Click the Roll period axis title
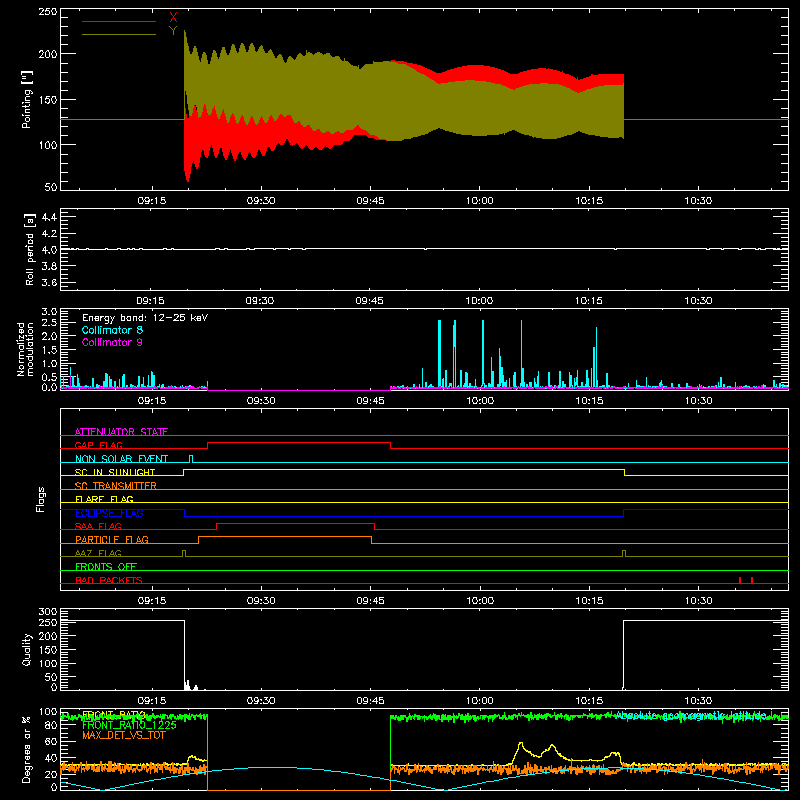Screen dimensions: 800x800 tap(30, 249)
